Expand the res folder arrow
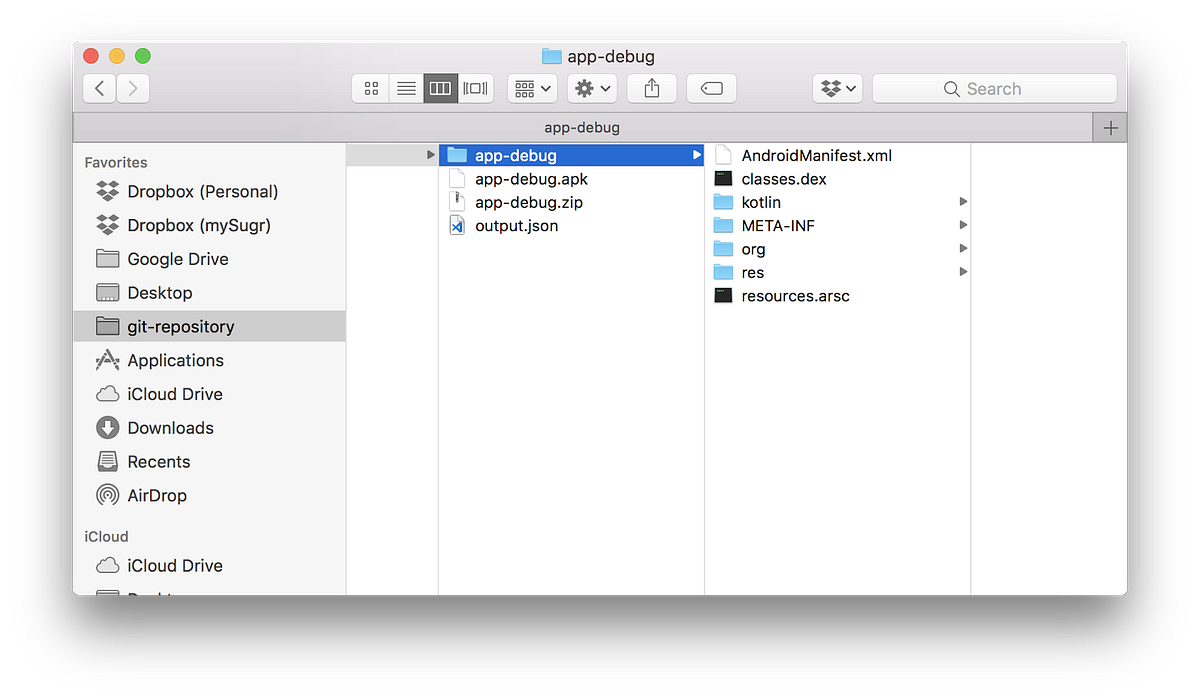 pyautogui.click(x=963, y=272)
